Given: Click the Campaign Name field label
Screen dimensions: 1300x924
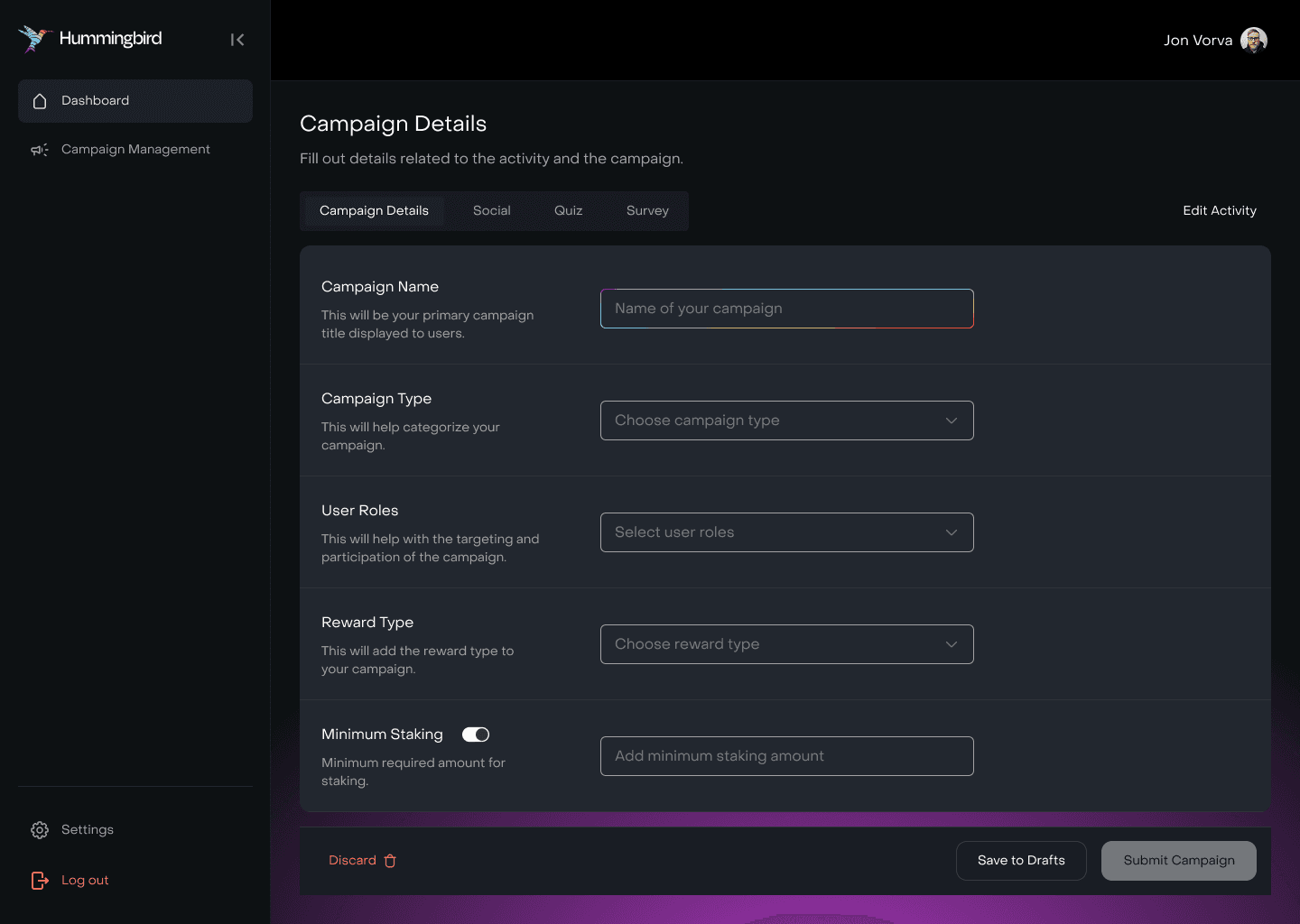Looking at the screenshot, I should pyautogui.click(x=380, y=287).
